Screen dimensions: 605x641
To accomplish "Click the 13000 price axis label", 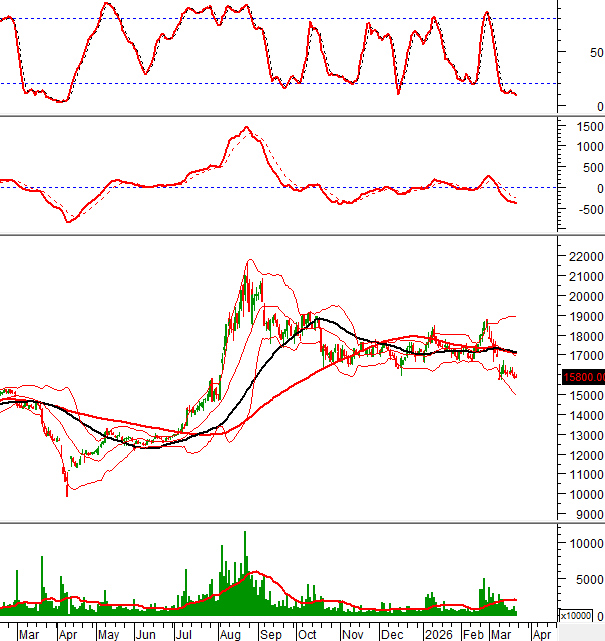I will coord(582,435).
